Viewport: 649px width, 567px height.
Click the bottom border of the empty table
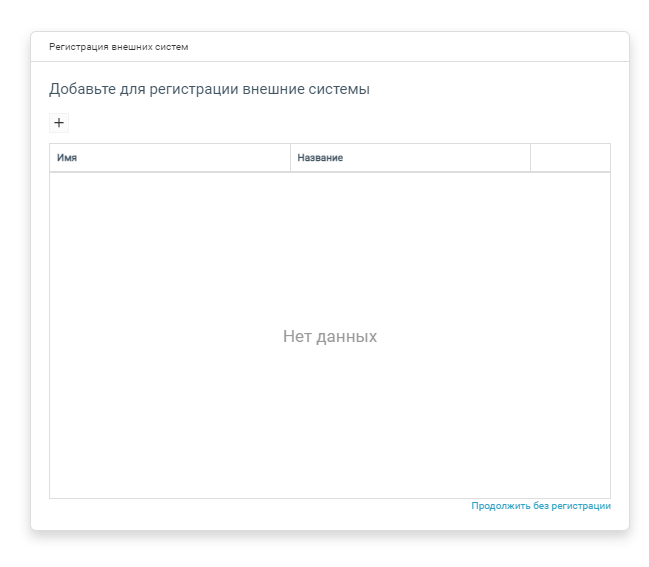pyautogui.click(x=330, y=498)
